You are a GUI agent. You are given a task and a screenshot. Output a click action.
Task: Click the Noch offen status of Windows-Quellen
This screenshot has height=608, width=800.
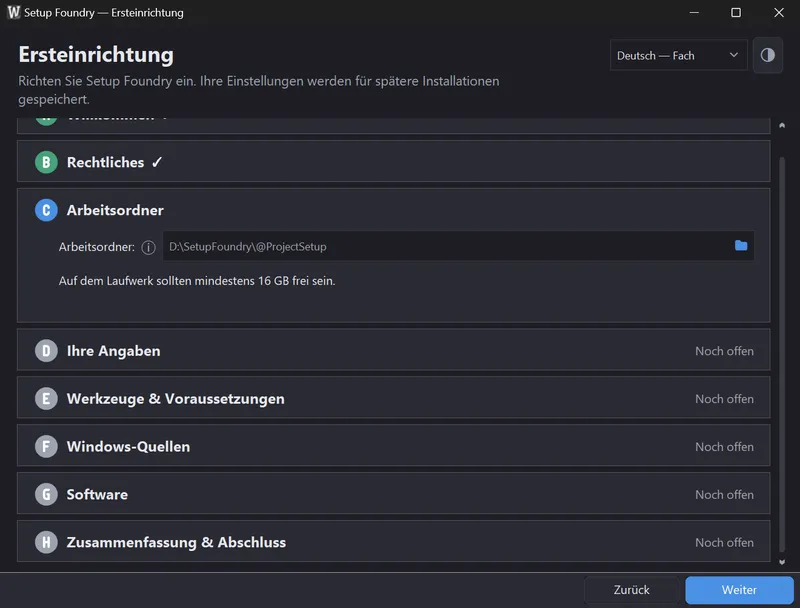724,447
